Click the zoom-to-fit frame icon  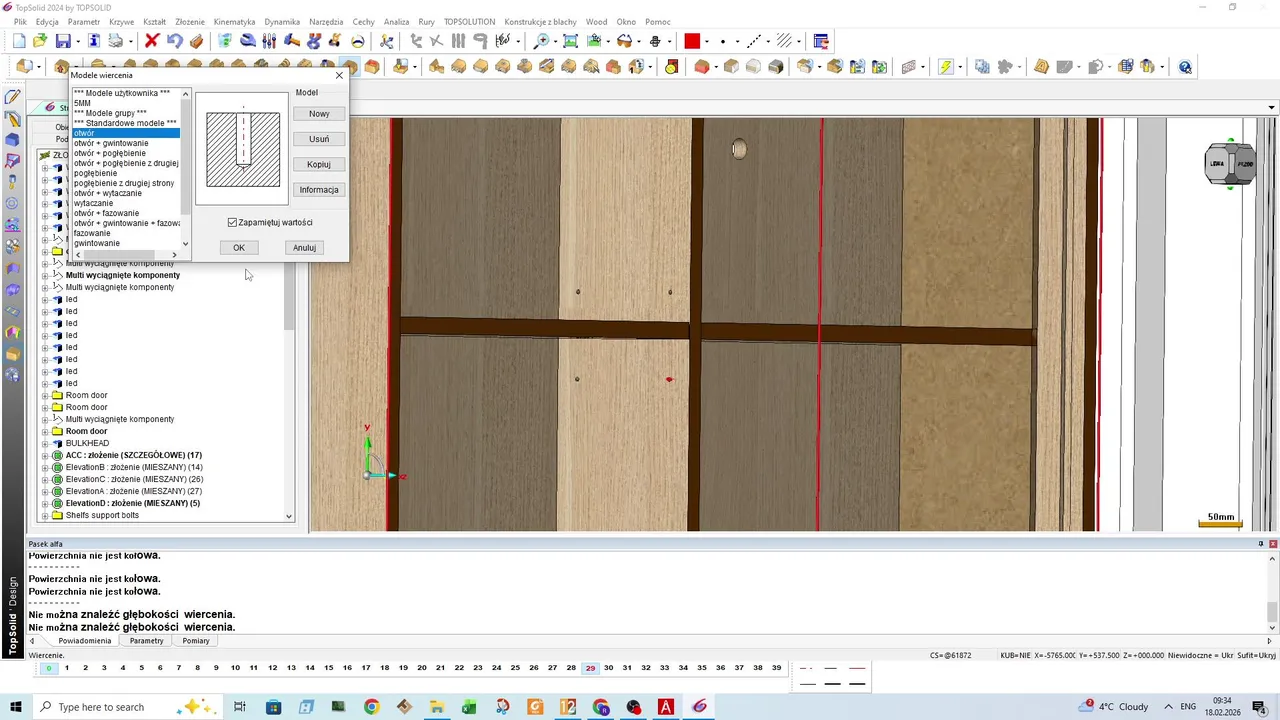pyautogui.click(x=570, y=41)
